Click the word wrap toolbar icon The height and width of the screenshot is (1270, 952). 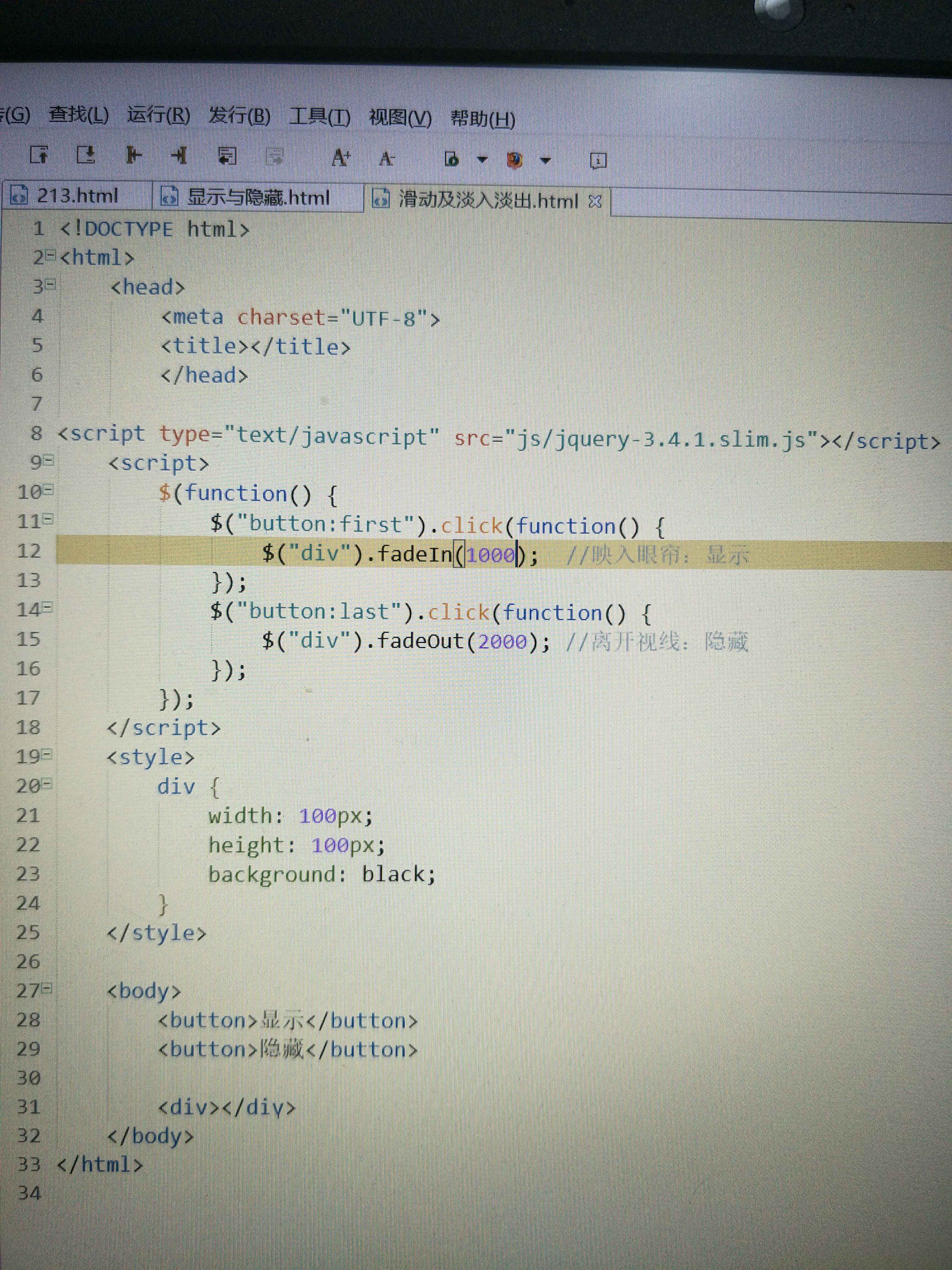[227, 156]
